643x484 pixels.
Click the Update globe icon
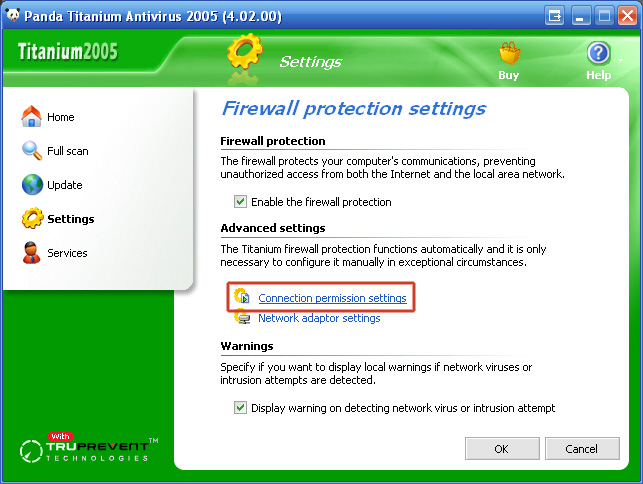(x=32, y=185)
